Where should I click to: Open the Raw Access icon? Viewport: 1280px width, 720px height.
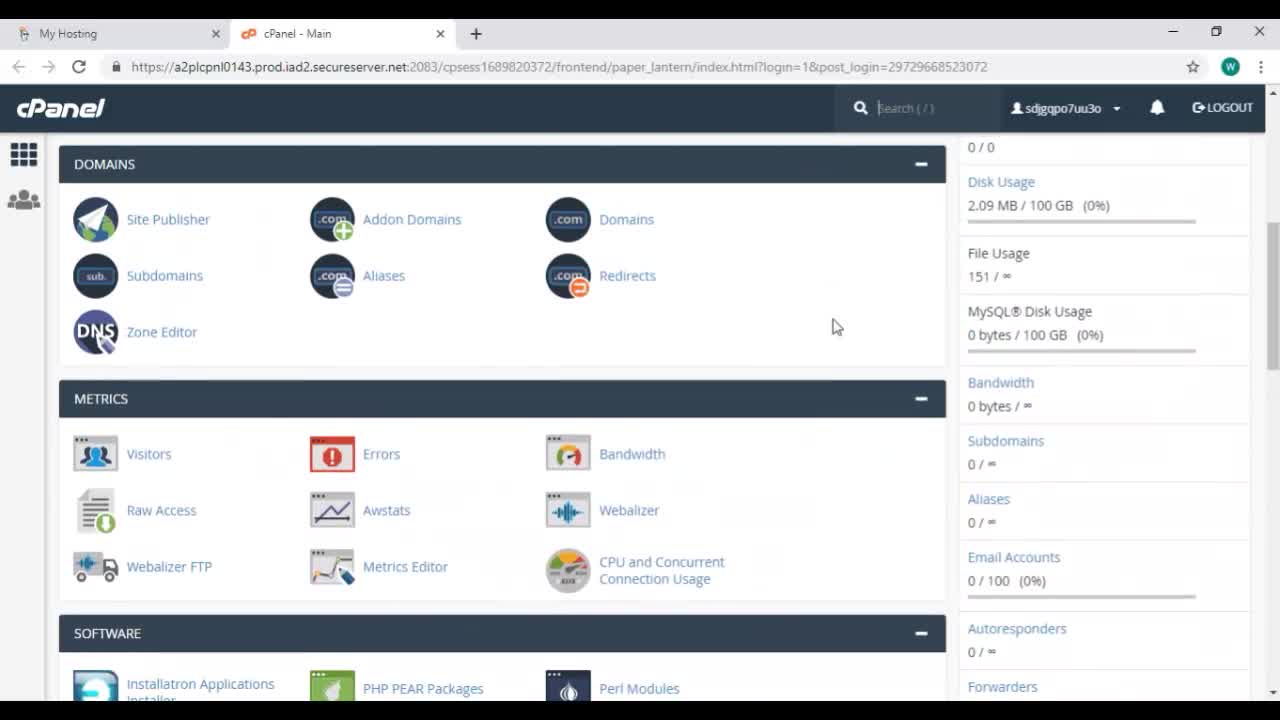click(96, 510)
